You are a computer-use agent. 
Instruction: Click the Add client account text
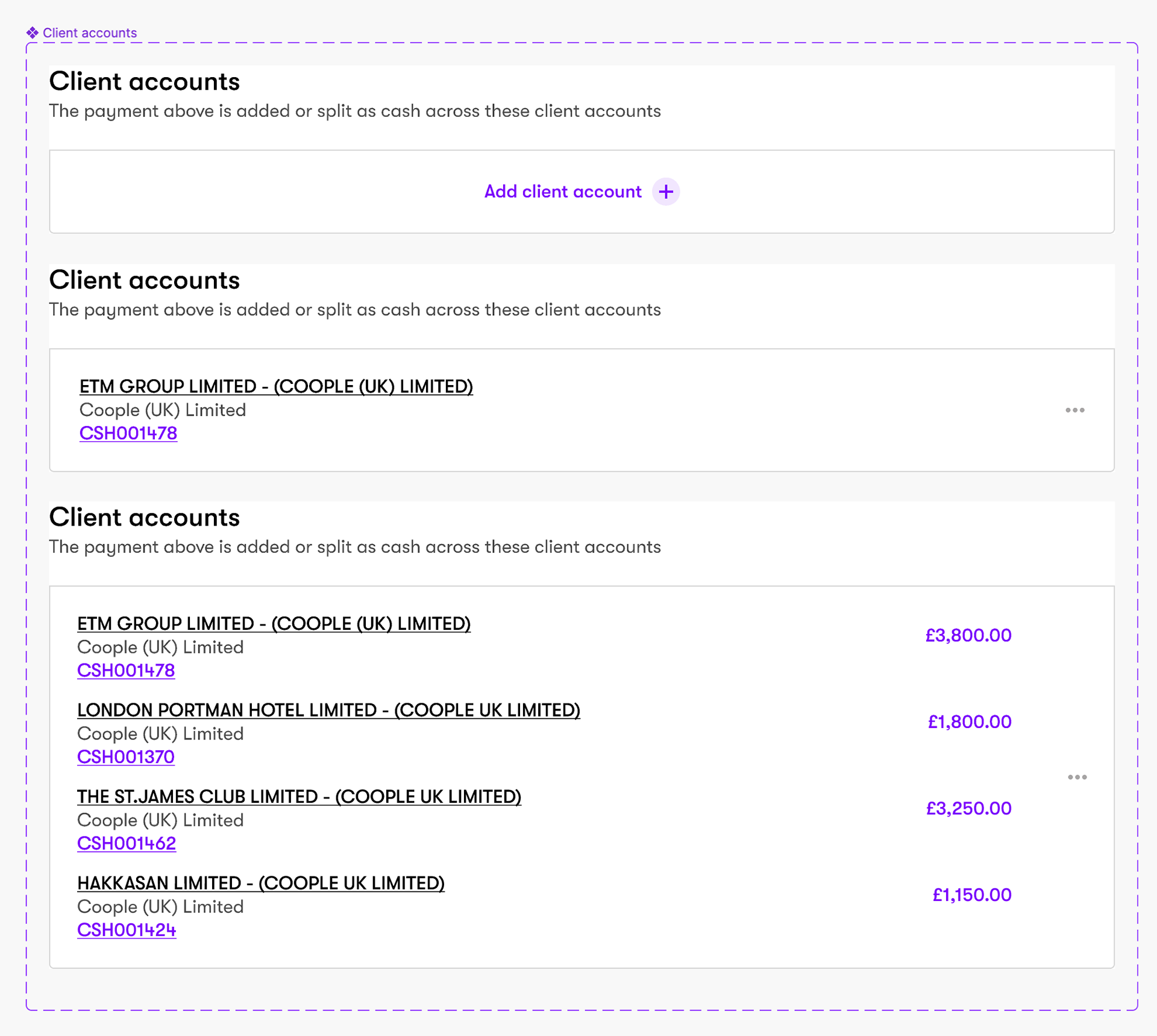coord(563,192)
